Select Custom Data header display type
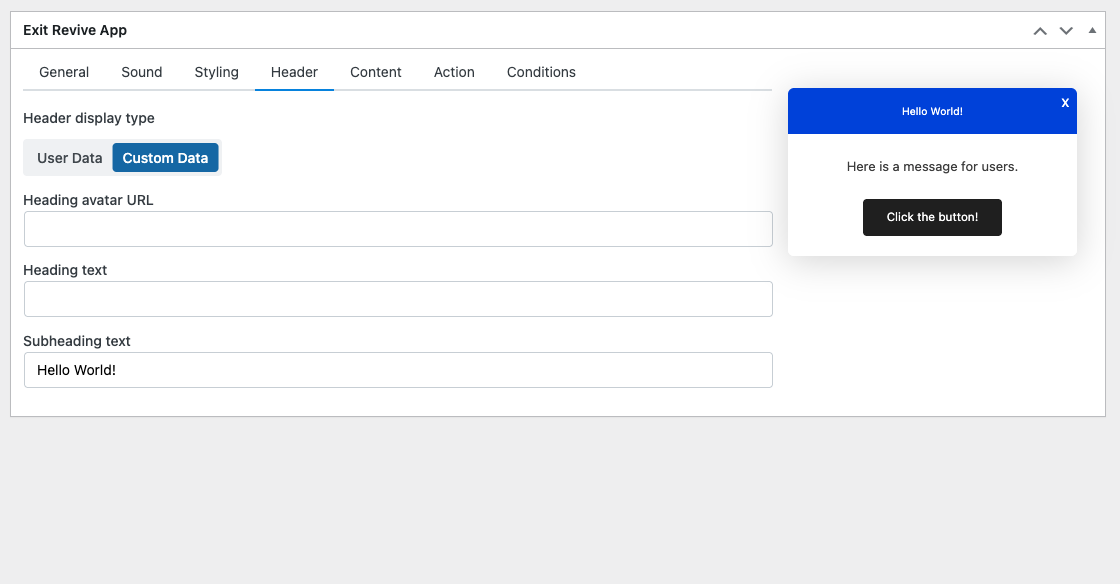 [165, 158]
